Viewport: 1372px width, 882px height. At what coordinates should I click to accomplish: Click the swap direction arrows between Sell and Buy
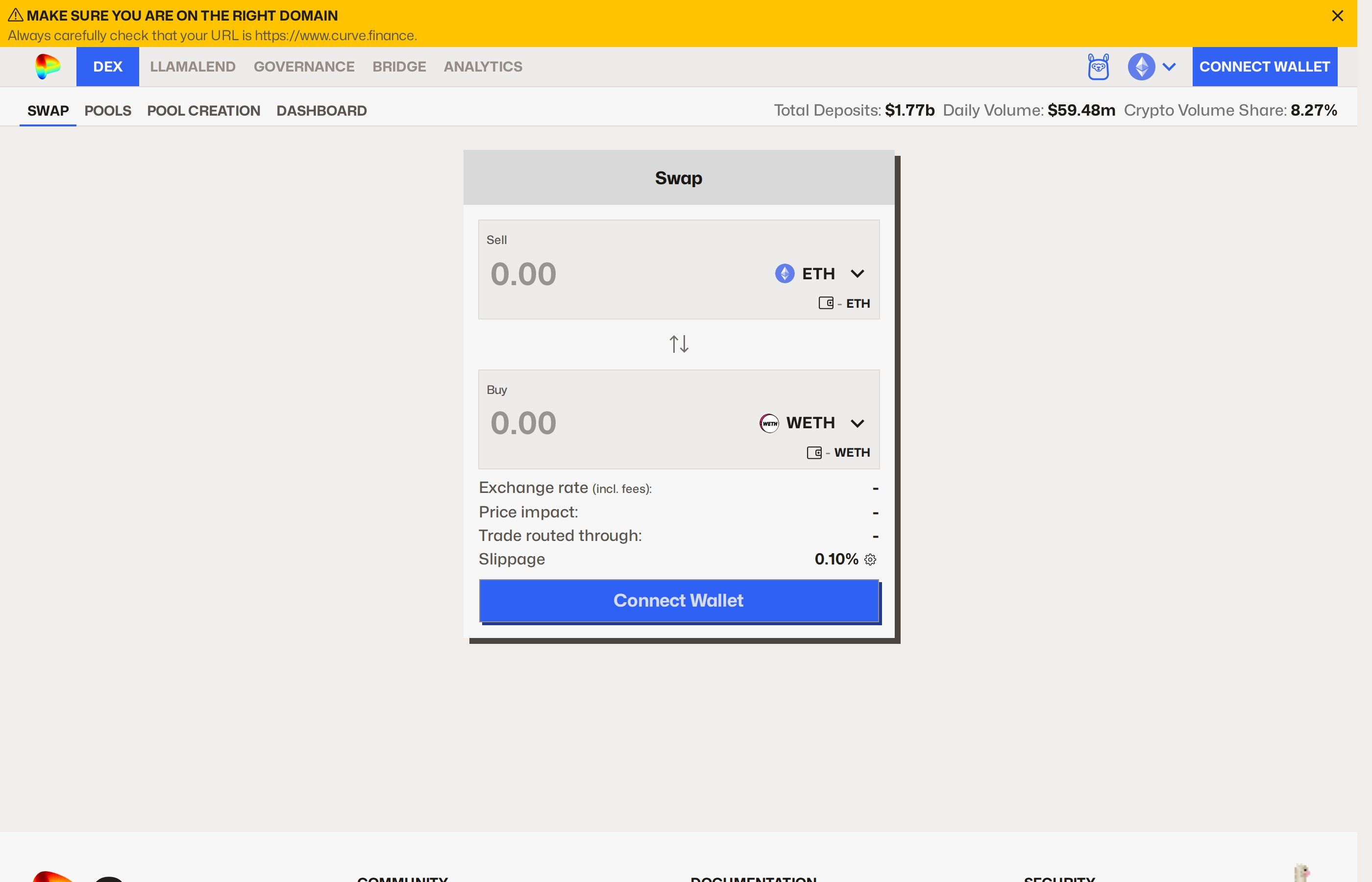(679, 343)
